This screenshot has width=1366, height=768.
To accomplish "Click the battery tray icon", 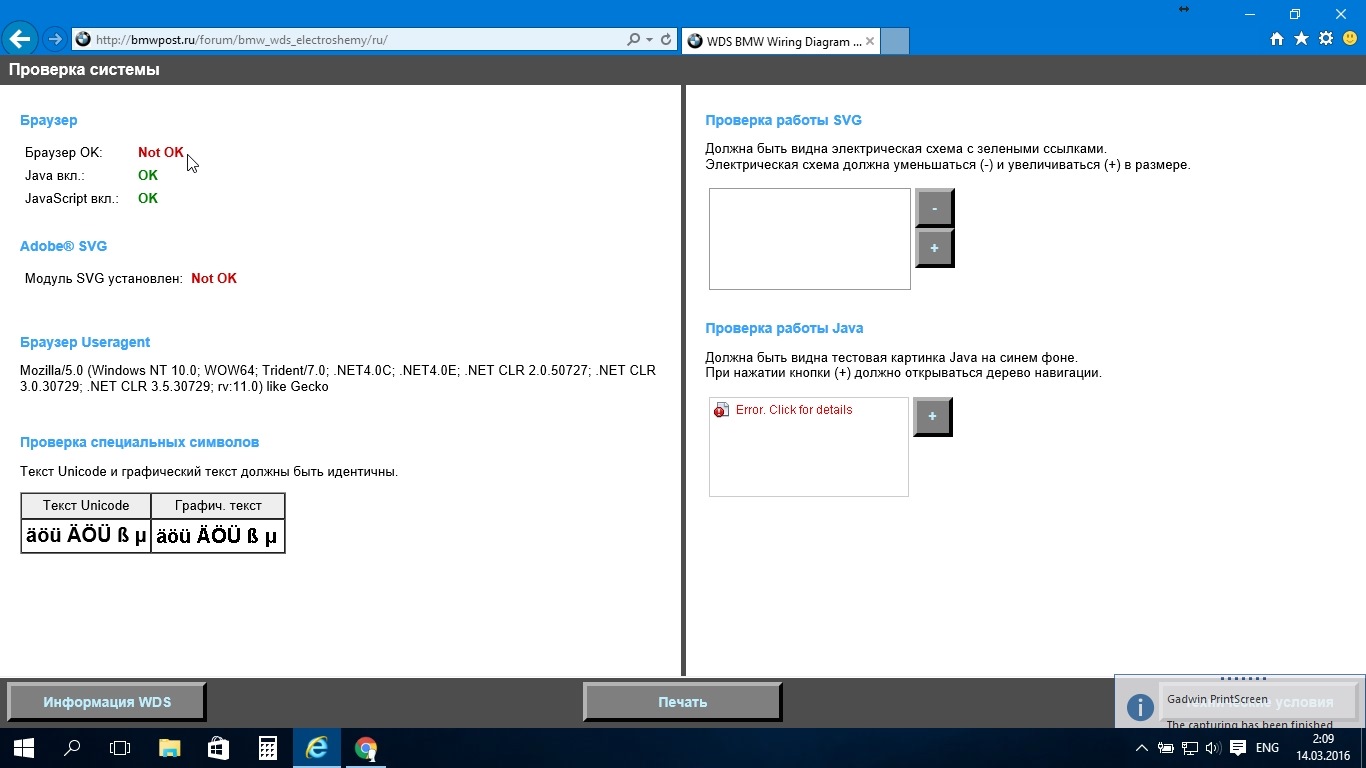I will (x=1165, y=748).
